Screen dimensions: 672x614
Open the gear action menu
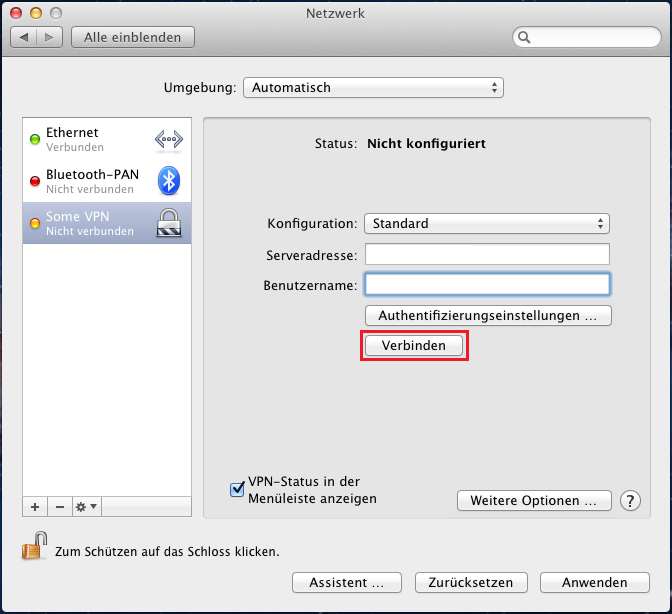[x=87, y=507]
